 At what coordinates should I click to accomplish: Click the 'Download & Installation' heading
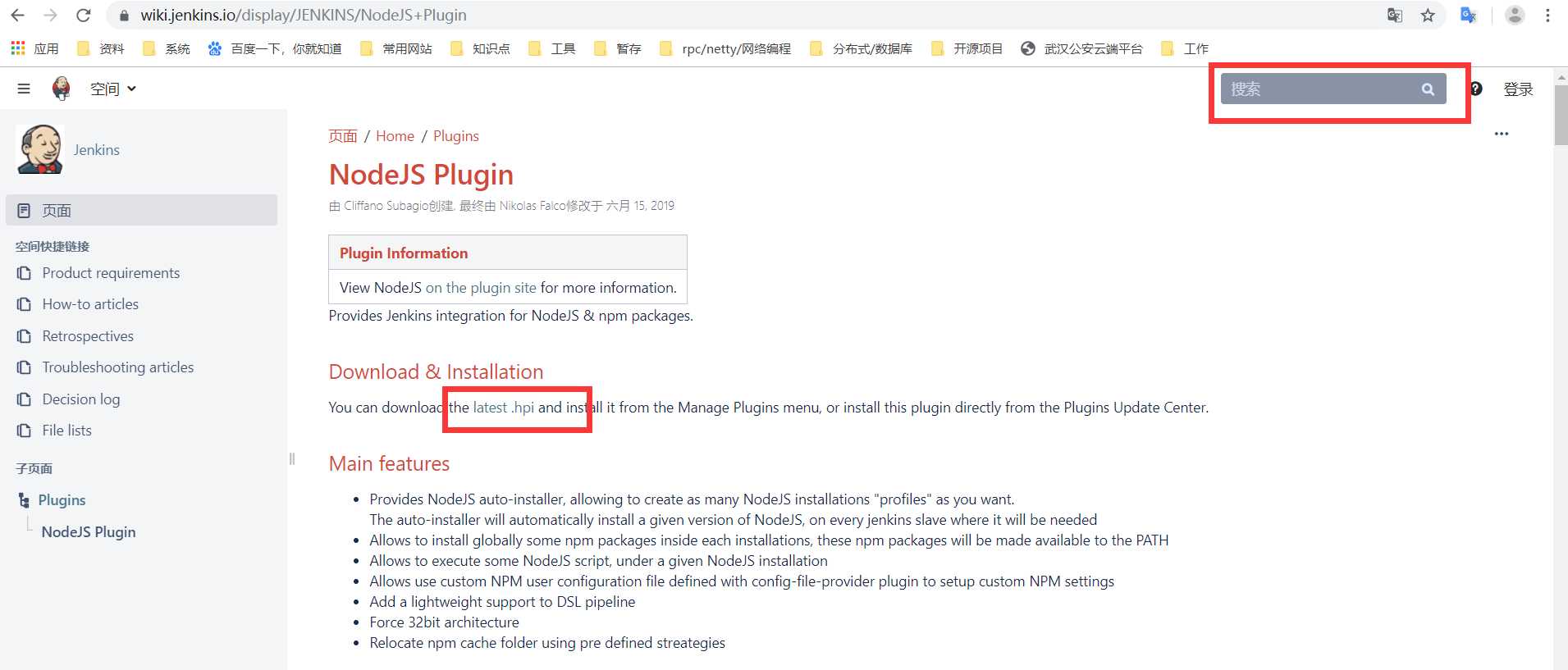pos(436,371)
